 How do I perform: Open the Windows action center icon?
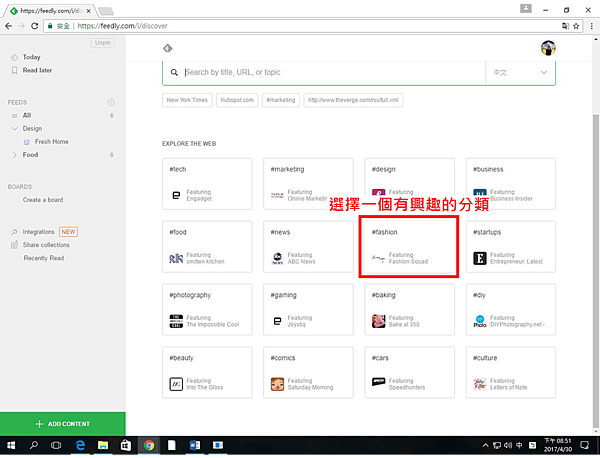(x=584, y=445)
